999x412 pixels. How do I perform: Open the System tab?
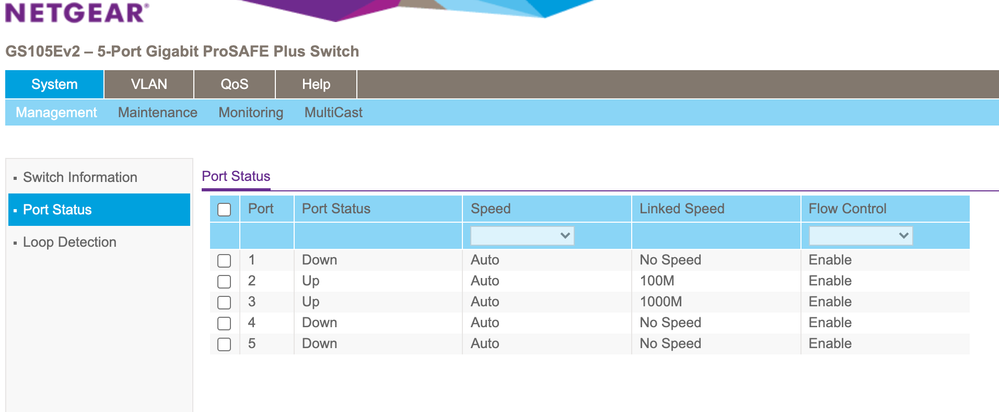[54, 84]
